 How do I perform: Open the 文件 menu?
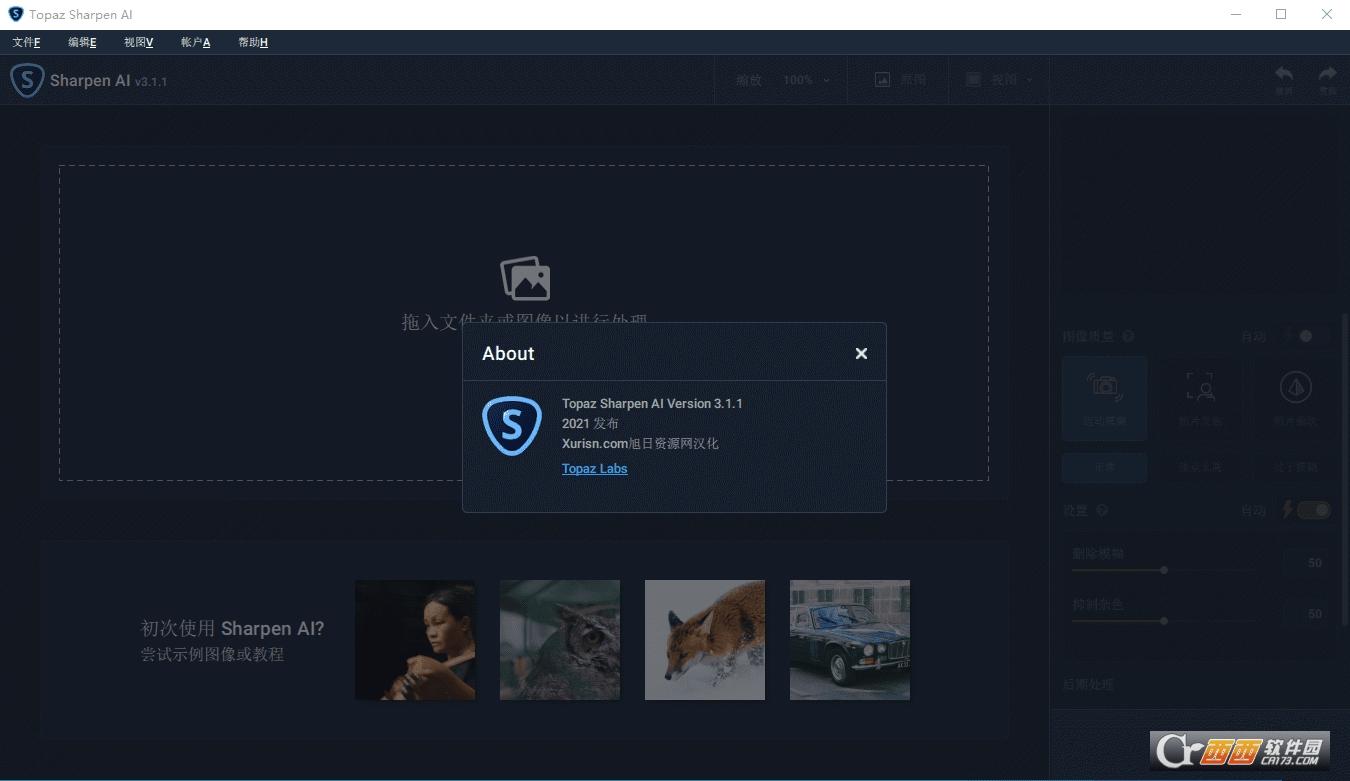click(26, 42)
